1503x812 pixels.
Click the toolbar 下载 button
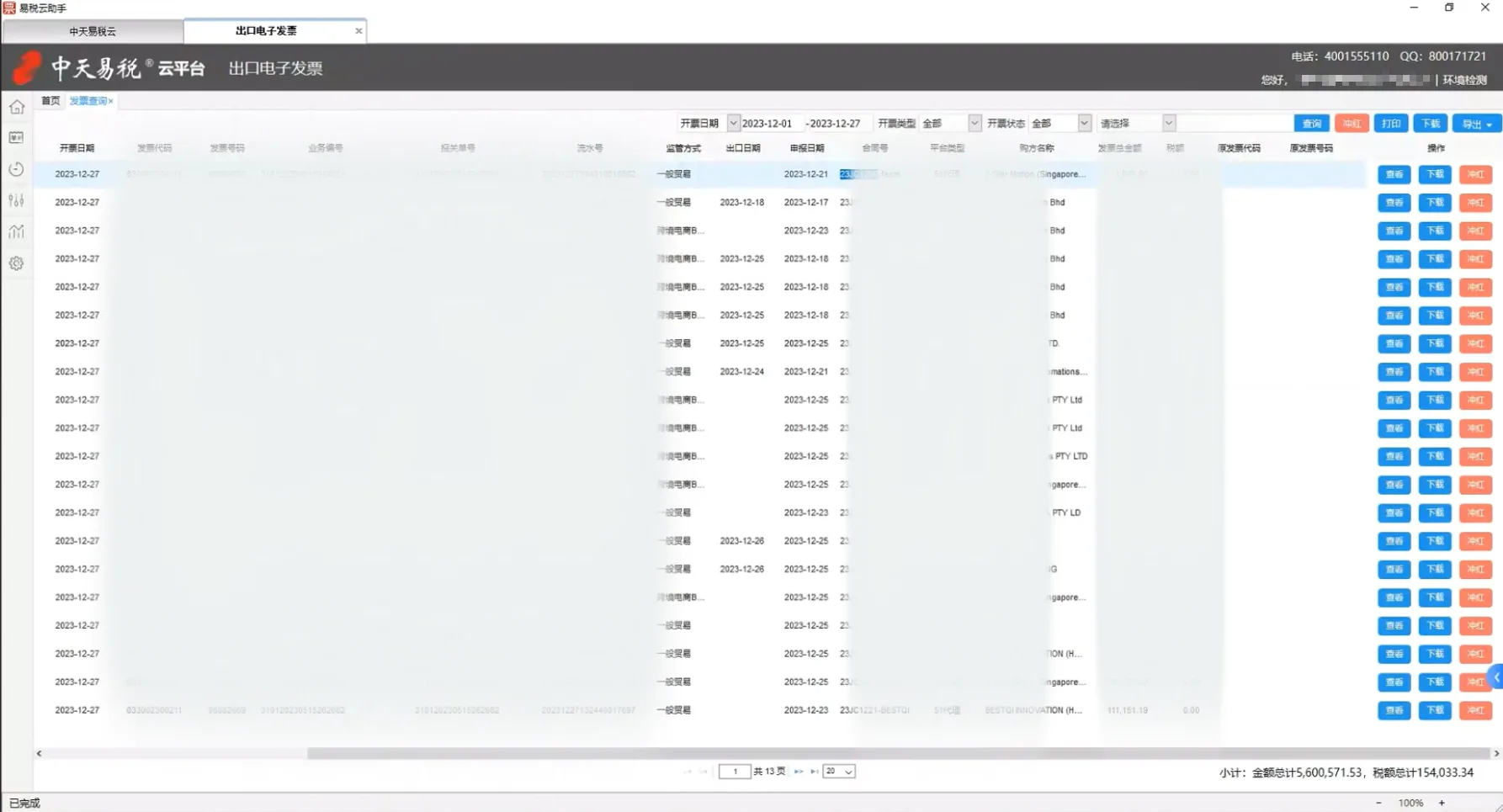click(1431, 124)
